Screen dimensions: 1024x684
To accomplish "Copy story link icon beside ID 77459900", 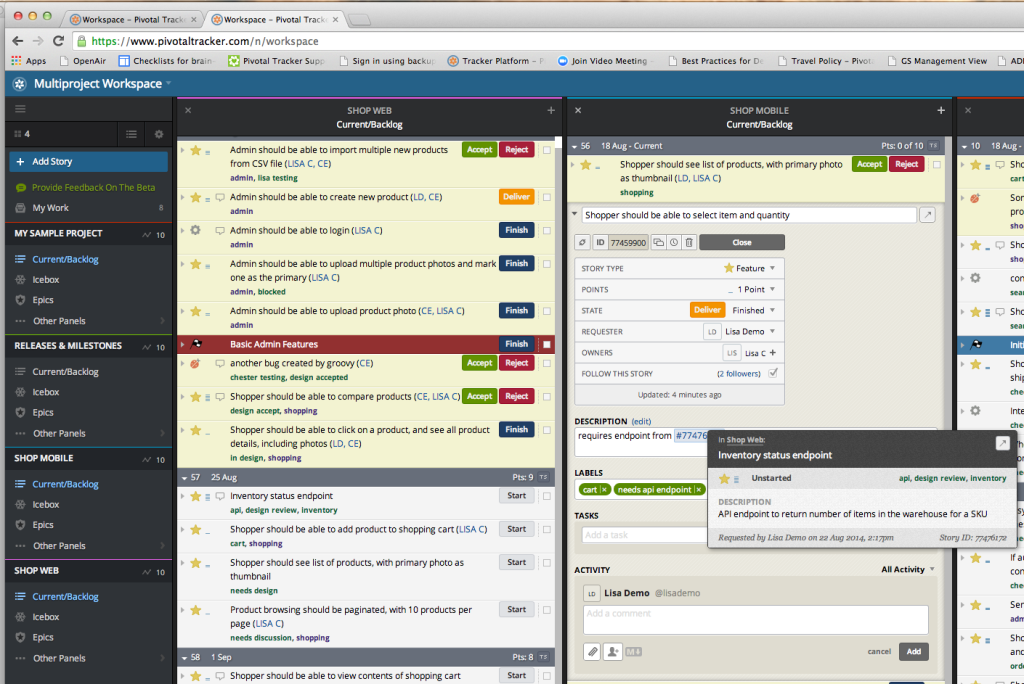I will tap(583, 242).
